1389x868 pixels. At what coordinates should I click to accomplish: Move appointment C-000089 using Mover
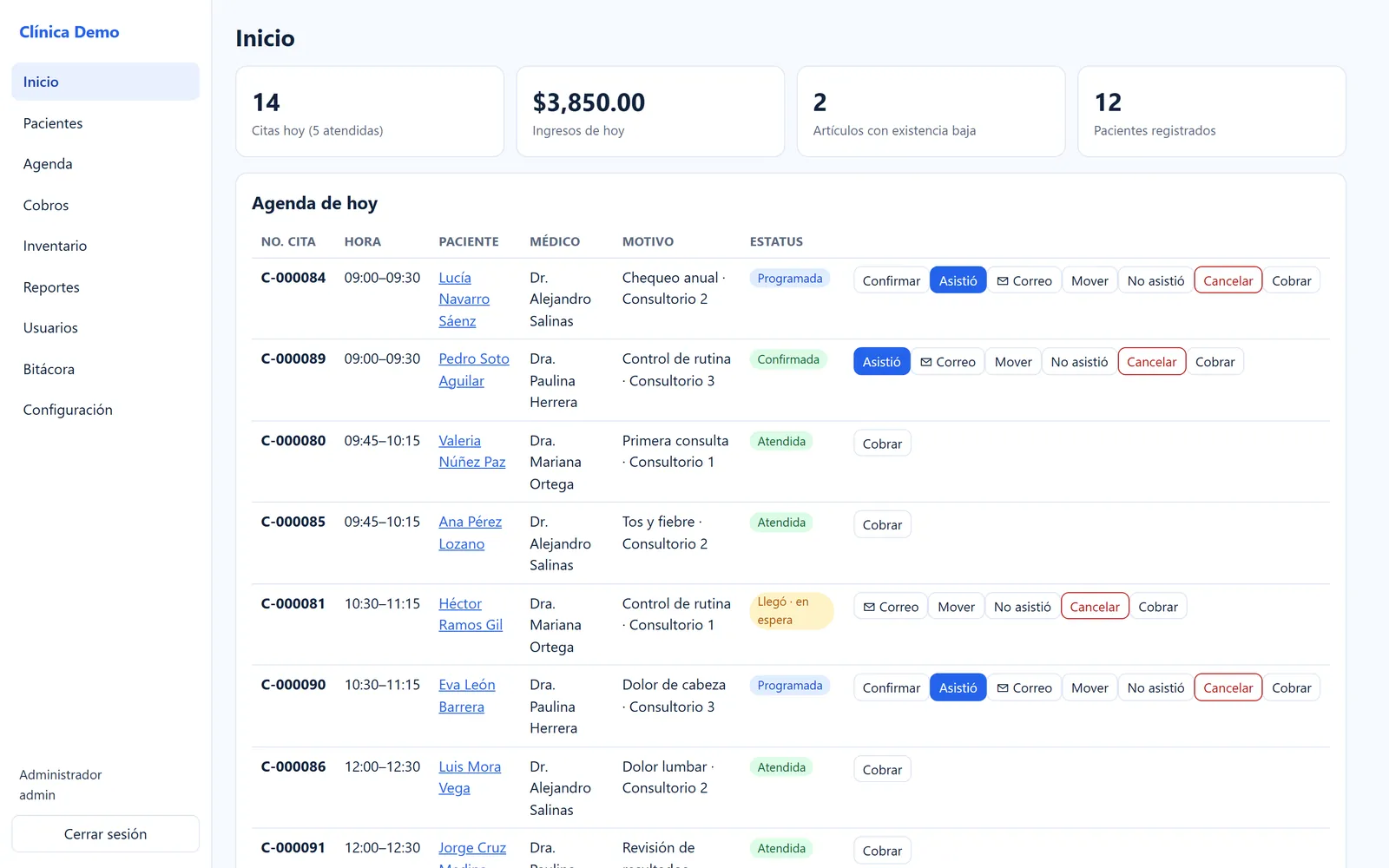[x=1013, y=362]
